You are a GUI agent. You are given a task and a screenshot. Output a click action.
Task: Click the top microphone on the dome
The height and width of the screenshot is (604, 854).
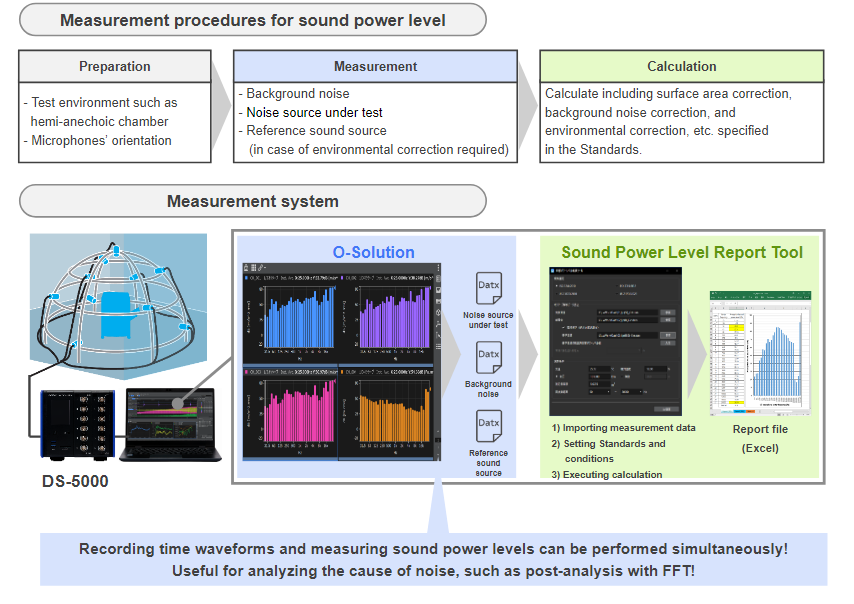tap(116, 250)
